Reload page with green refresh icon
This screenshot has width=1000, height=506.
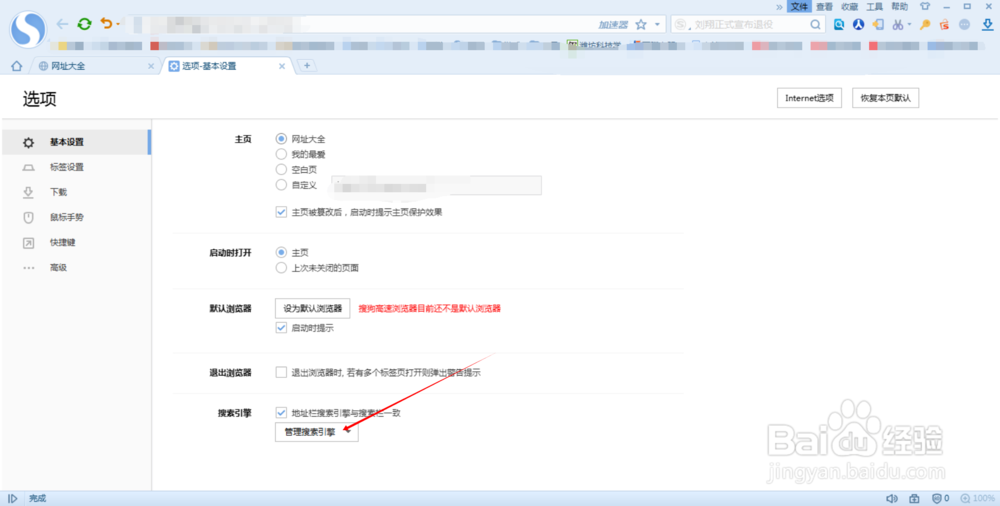tap(84, 24)
